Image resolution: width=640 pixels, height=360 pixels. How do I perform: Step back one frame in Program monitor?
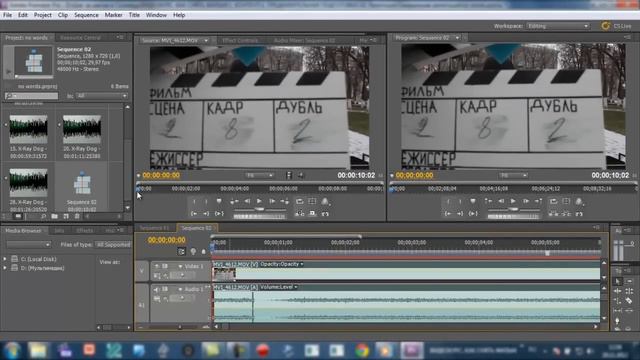[501, 201]
